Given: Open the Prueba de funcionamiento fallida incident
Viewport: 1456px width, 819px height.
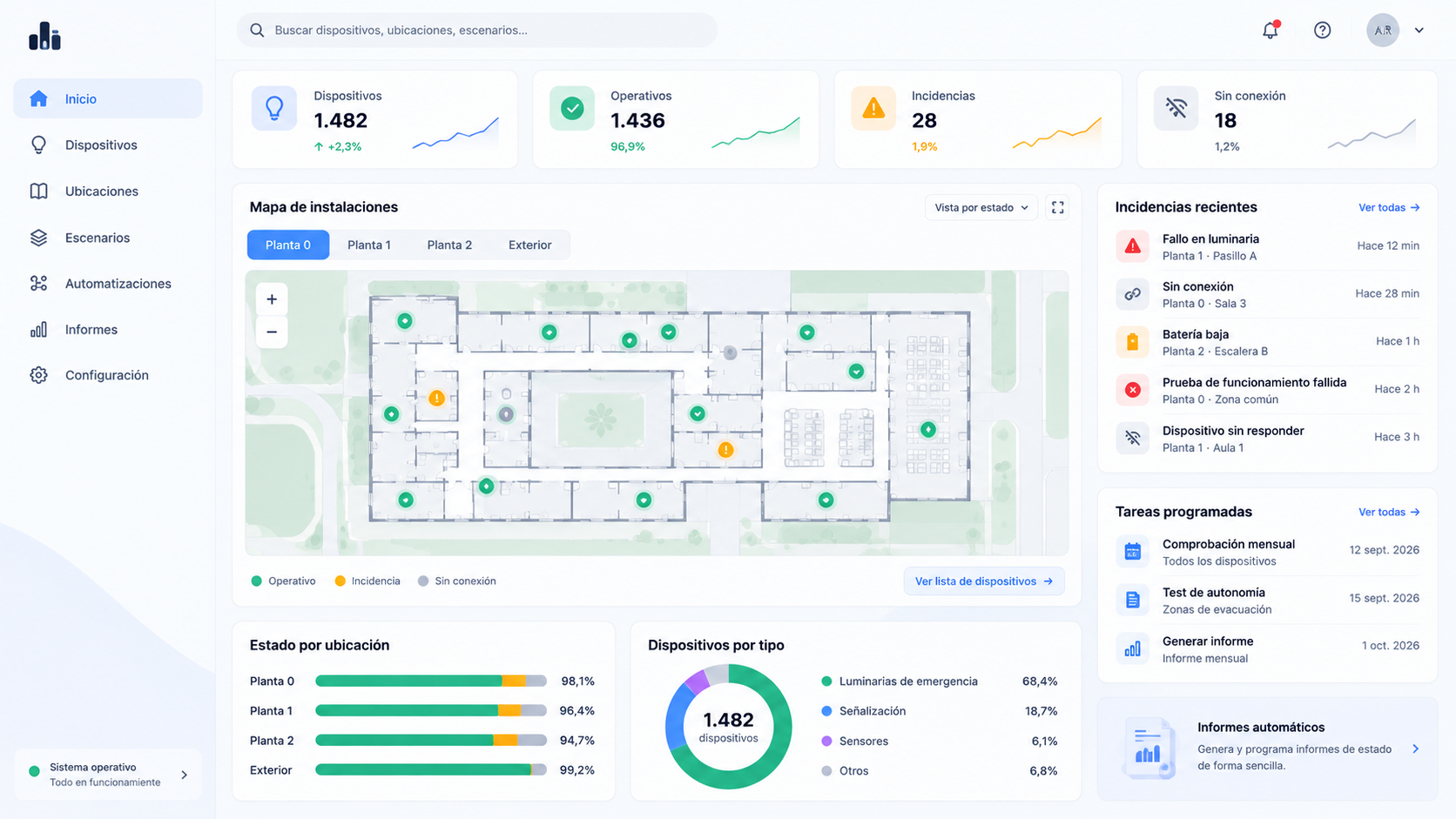Looking at the screenshot, I should (x=1267, y=390).
